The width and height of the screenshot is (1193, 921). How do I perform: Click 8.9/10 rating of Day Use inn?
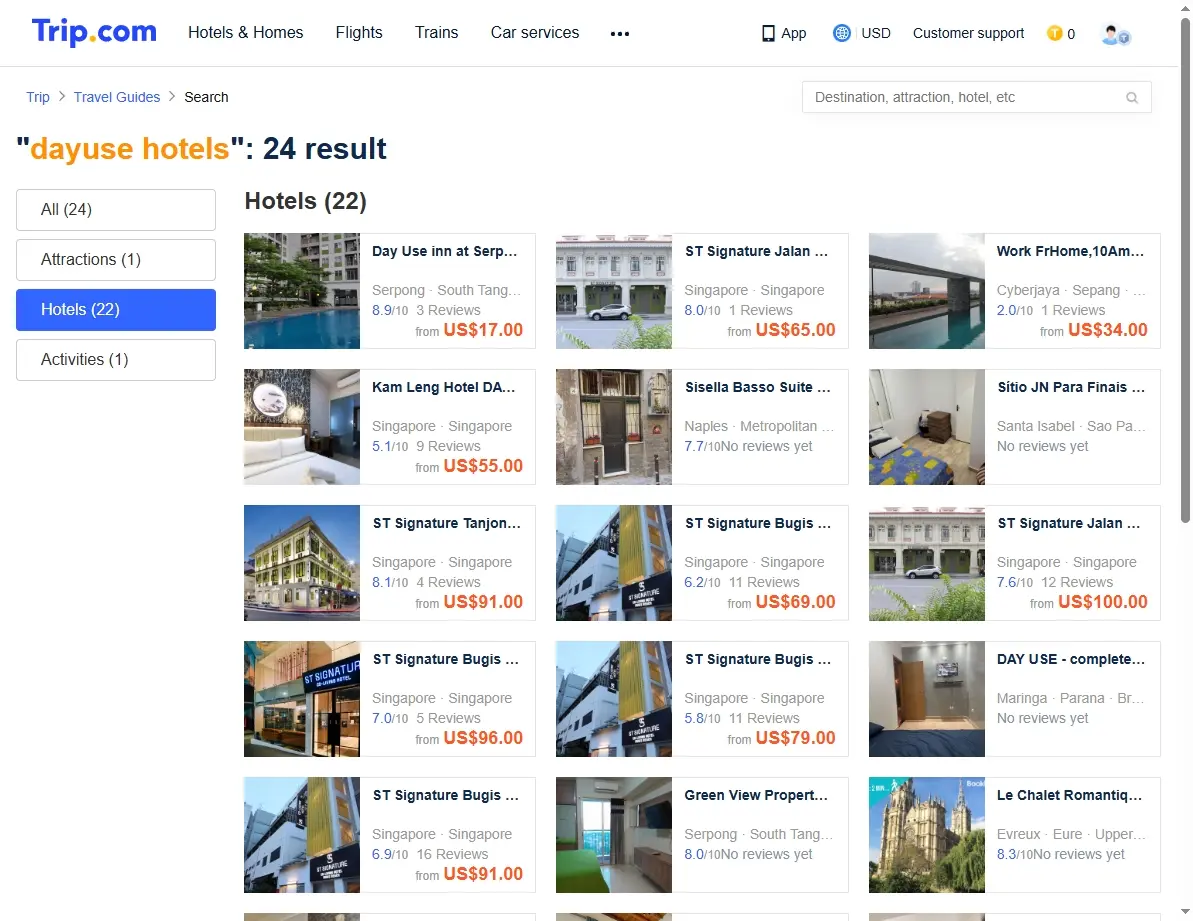tap(390, 310)
